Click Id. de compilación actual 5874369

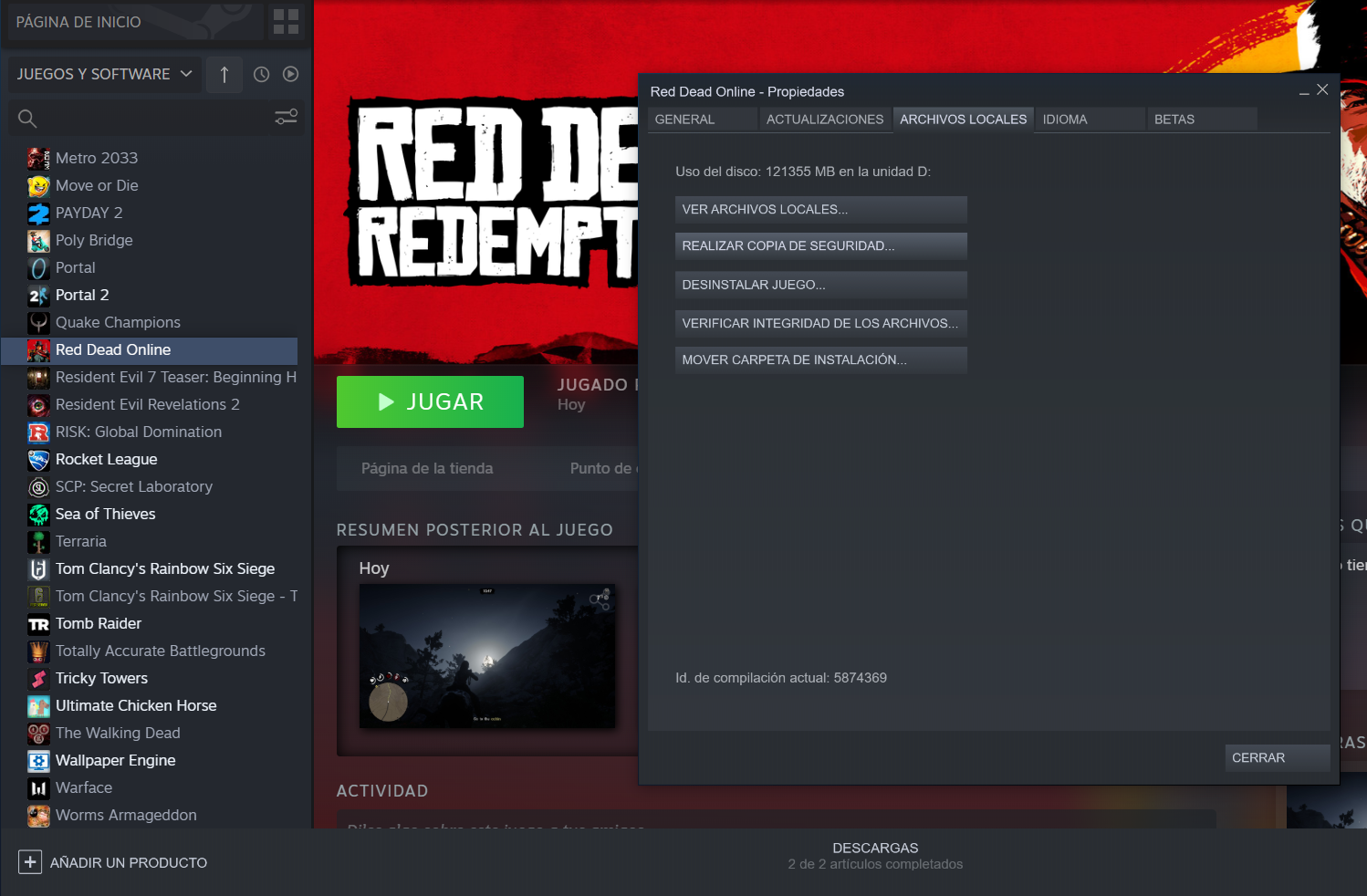(x=781, y=678)
